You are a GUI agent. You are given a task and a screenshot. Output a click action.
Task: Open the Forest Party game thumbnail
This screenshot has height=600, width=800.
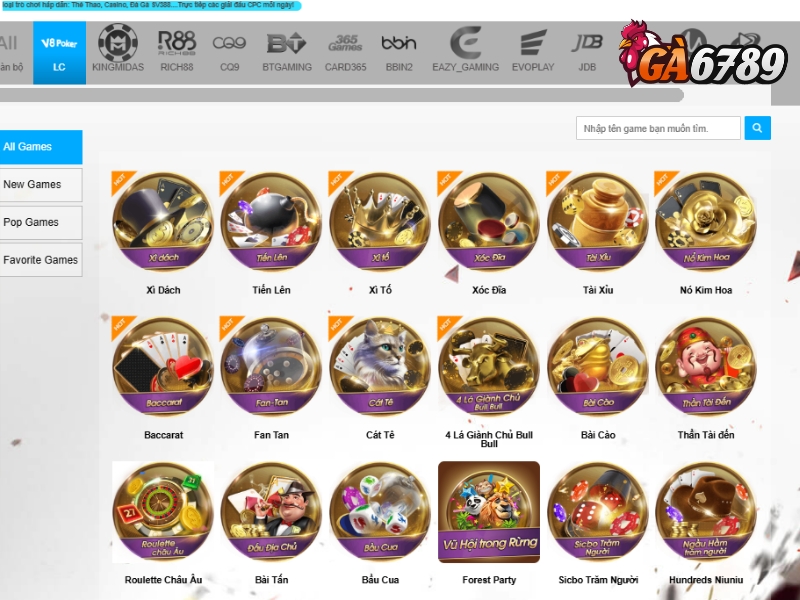pyautogui.click(x=489, y=512)
